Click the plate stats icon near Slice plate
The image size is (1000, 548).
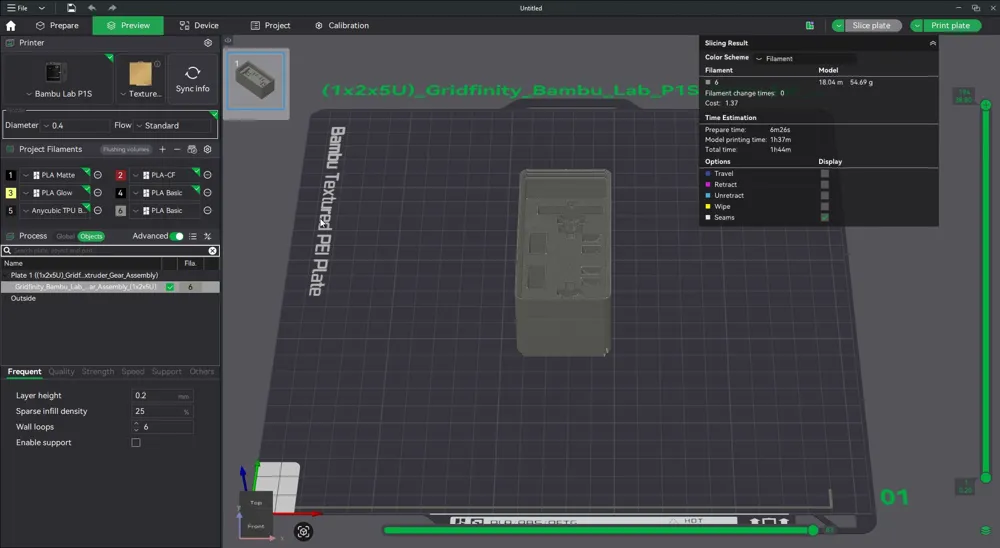(810, 26)
